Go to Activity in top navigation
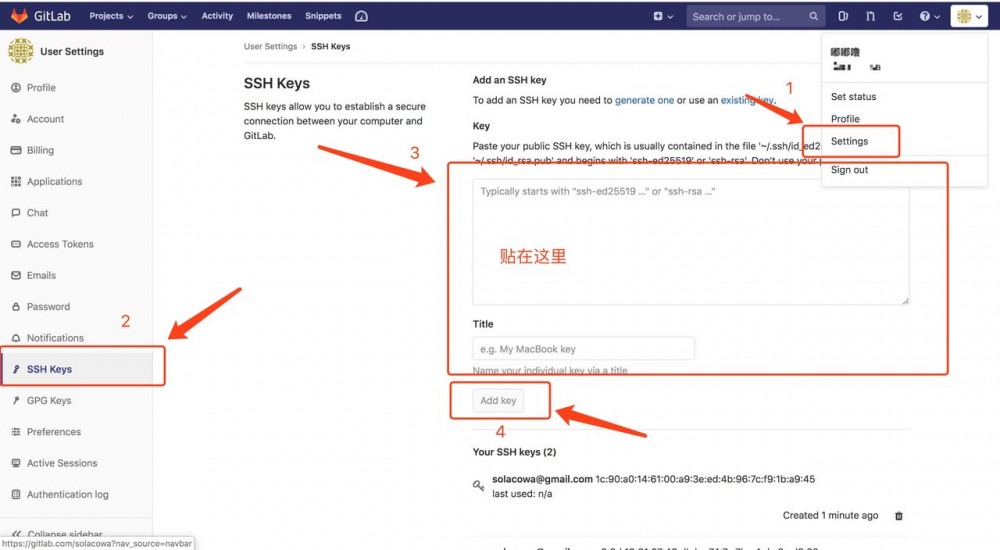This screenshot has height=550, width=1000. 217,16
